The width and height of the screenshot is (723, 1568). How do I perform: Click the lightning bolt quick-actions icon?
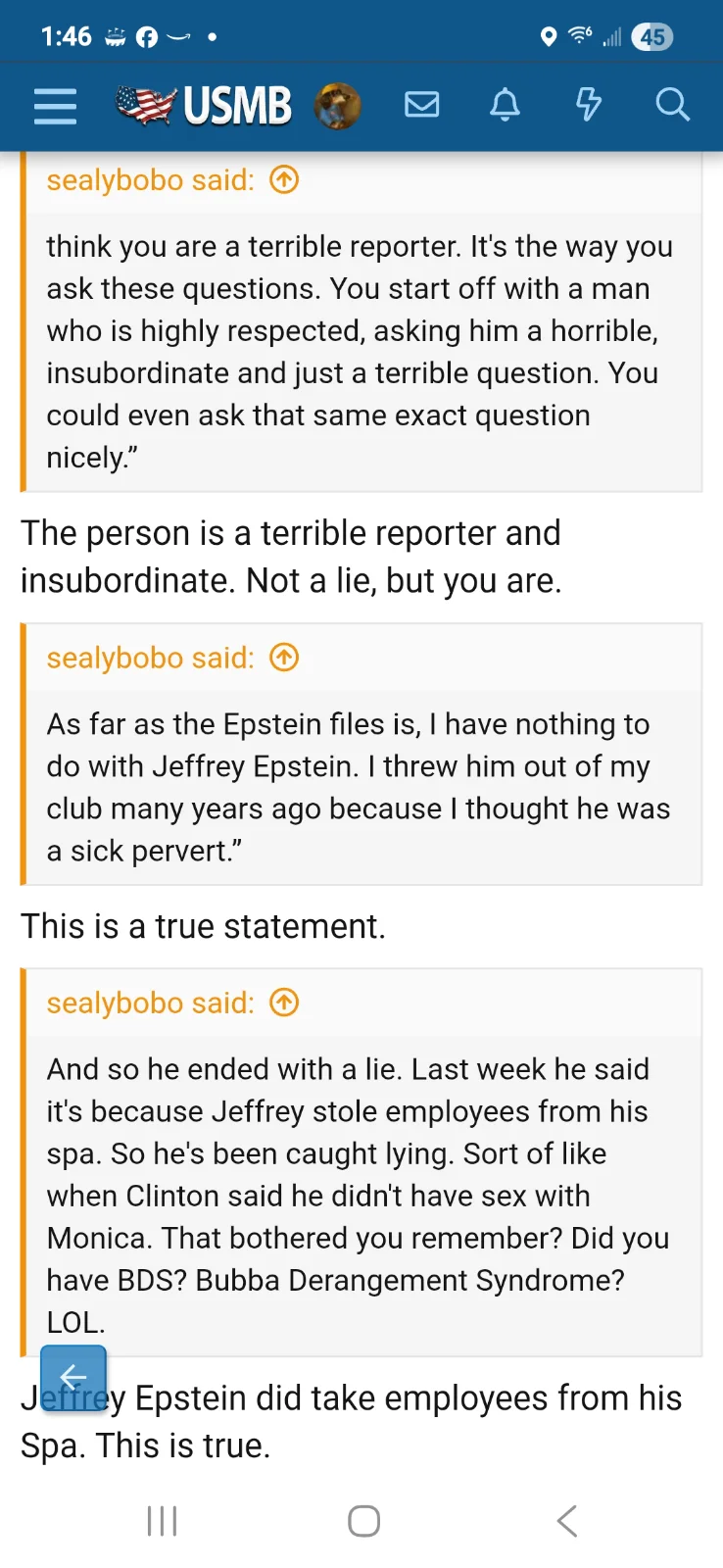click(588, 105)
